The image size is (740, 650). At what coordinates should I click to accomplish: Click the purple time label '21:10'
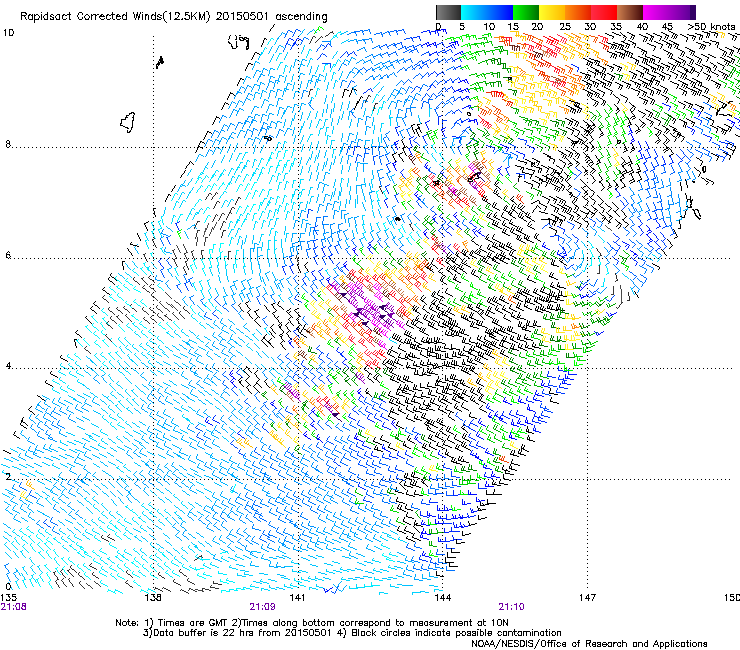click(512, 607)
